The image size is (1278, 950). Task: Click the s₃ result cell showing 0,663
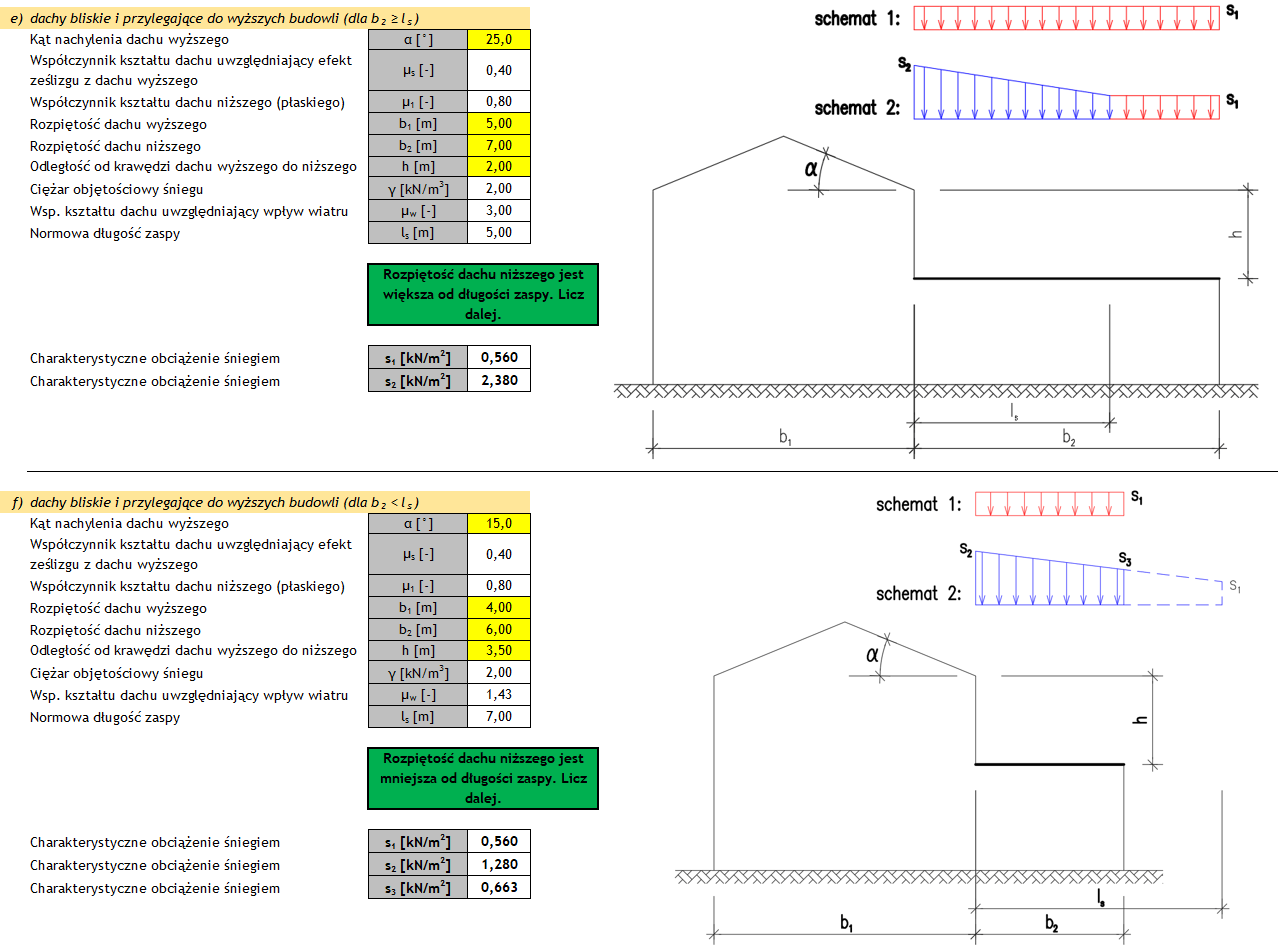click(x=498, y=888)
